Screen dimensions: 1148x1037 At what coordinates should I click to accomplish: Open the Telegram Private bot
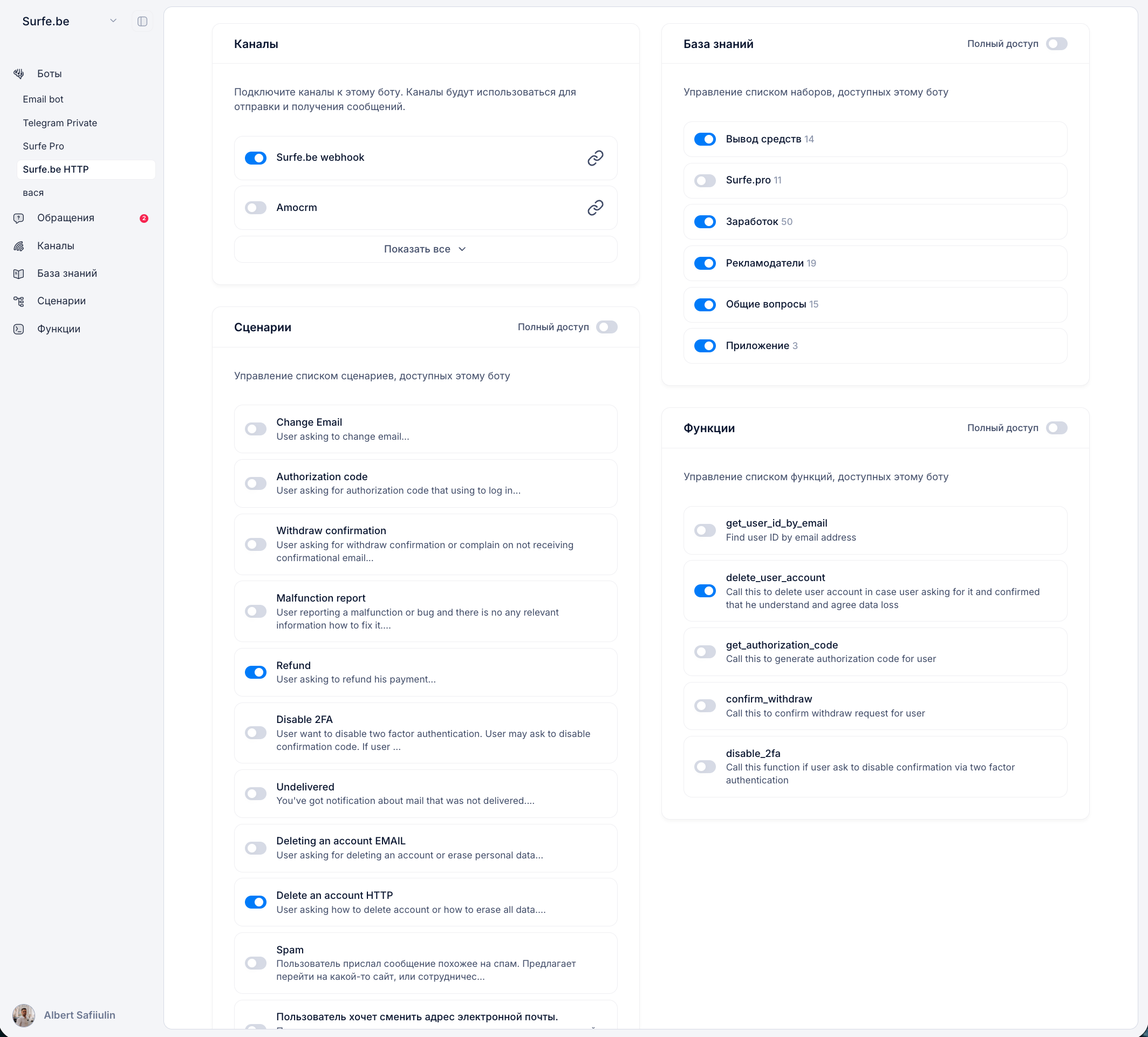pos(60,123)
